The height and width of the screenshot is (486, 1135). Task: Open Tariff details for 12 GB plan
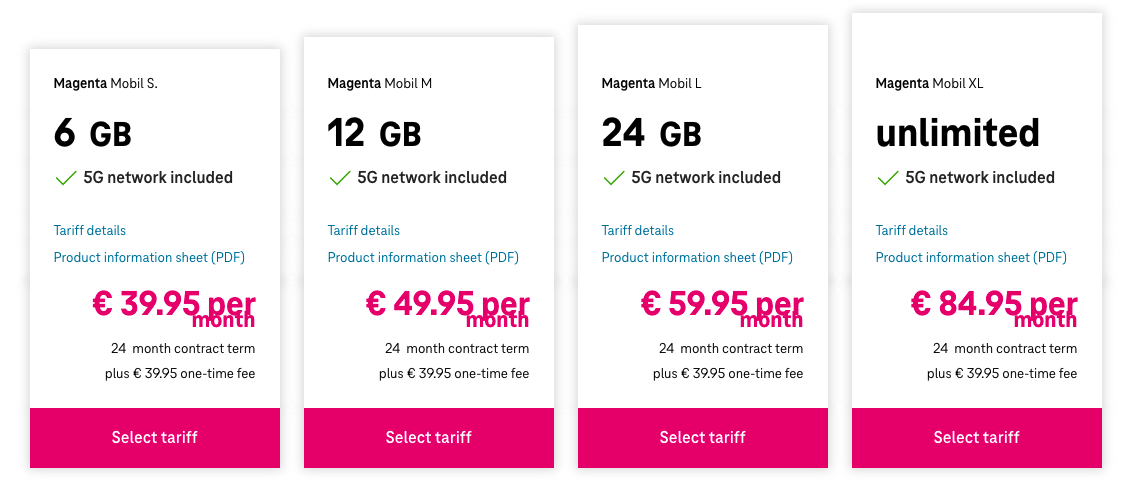[x=363, y=230]
